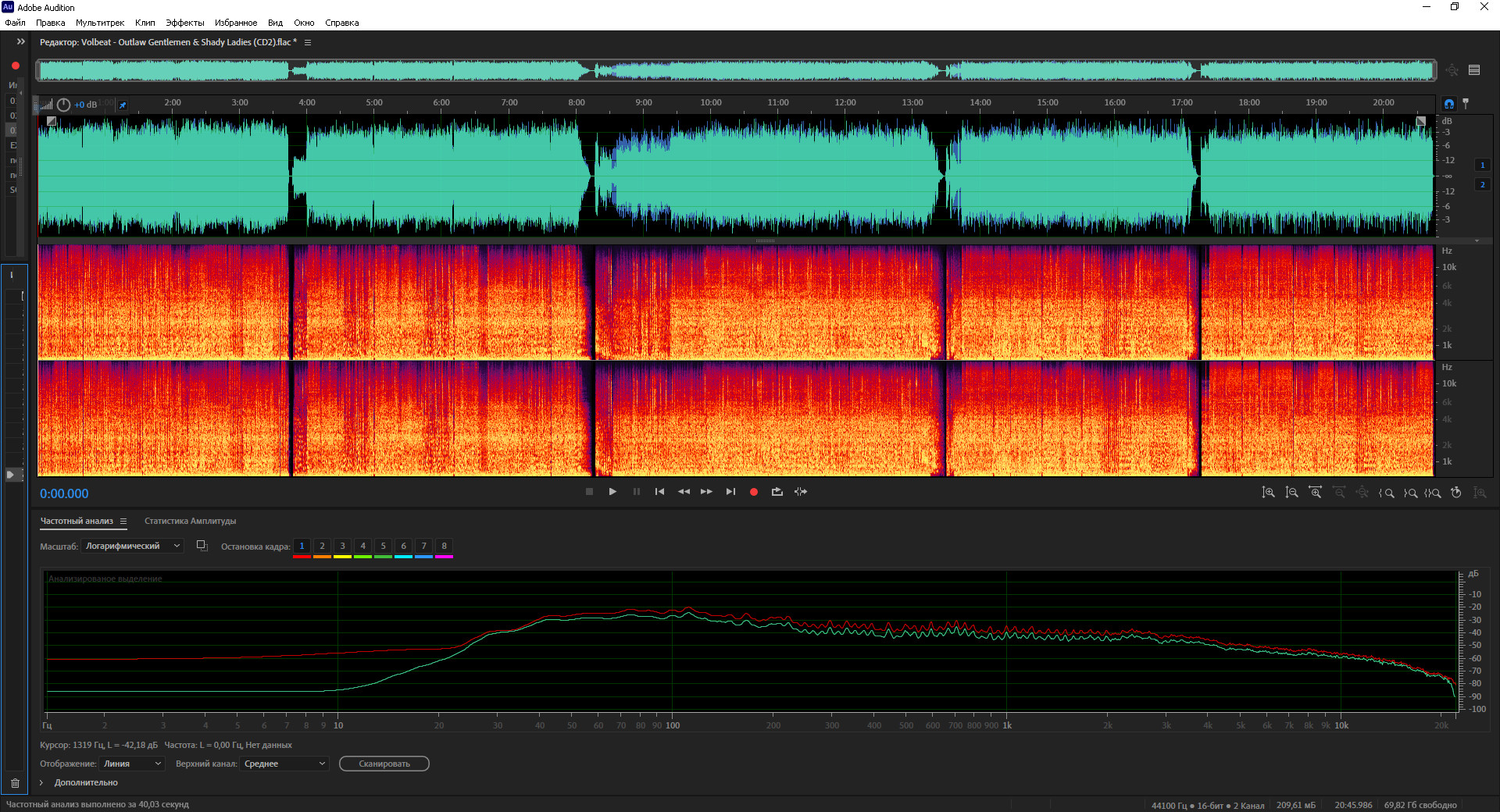Open the Масштаб Логарифмический dropdown
This screenshot has width=1500, height=812.
point(132,546)
